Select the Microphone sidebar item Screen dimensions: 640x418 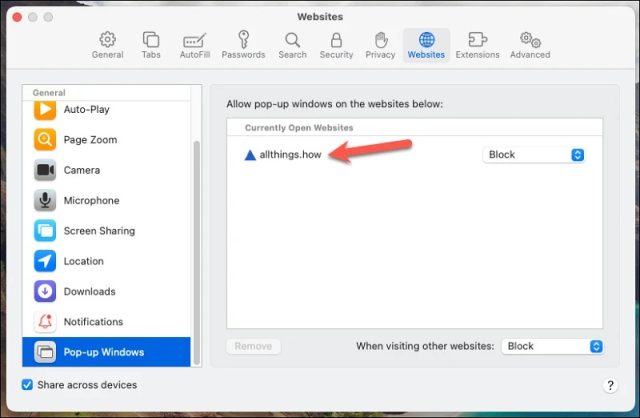pos(107,200)
